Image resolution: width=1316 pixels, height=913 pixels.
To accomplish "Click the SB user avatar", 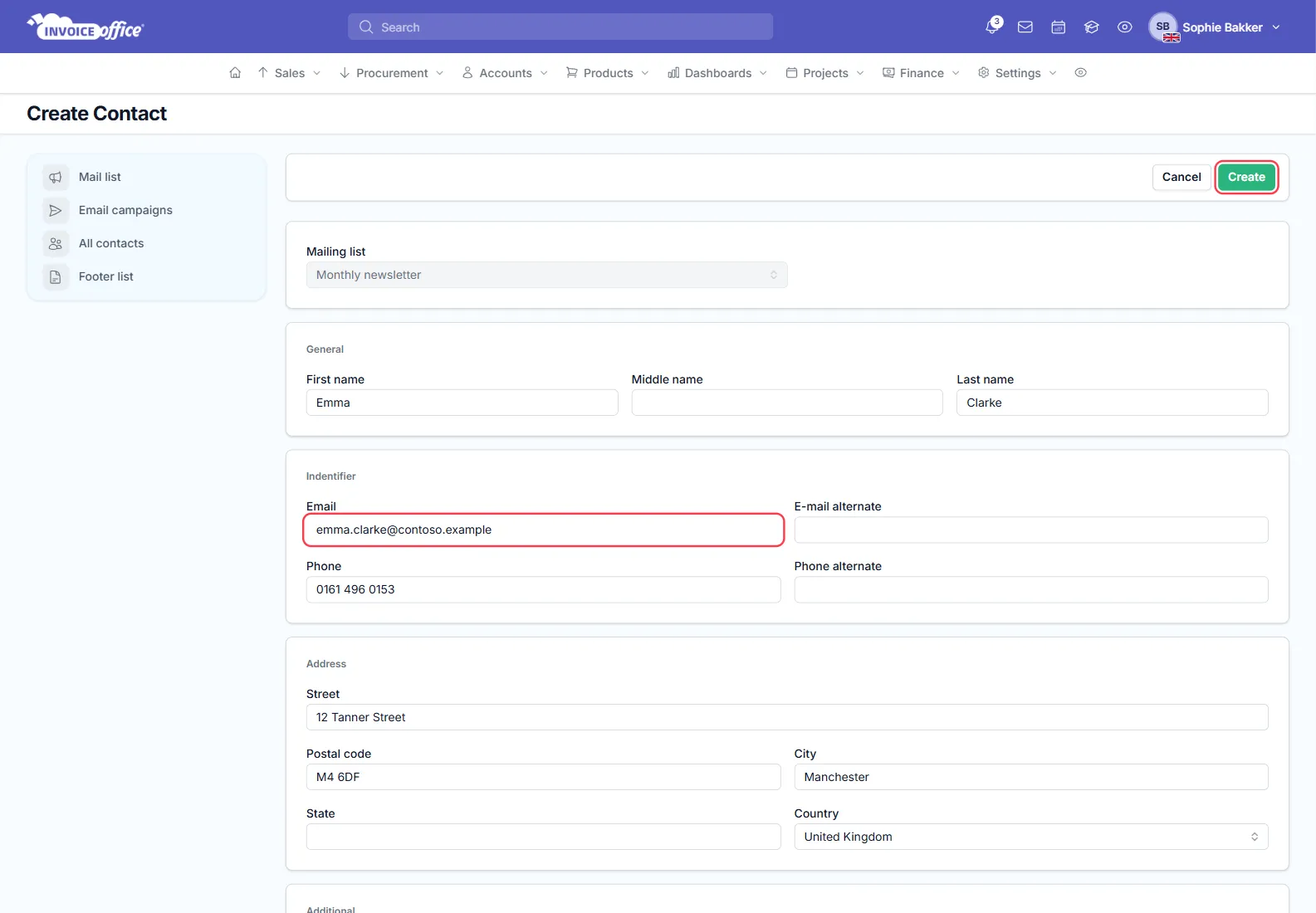I will [1163, 27].
